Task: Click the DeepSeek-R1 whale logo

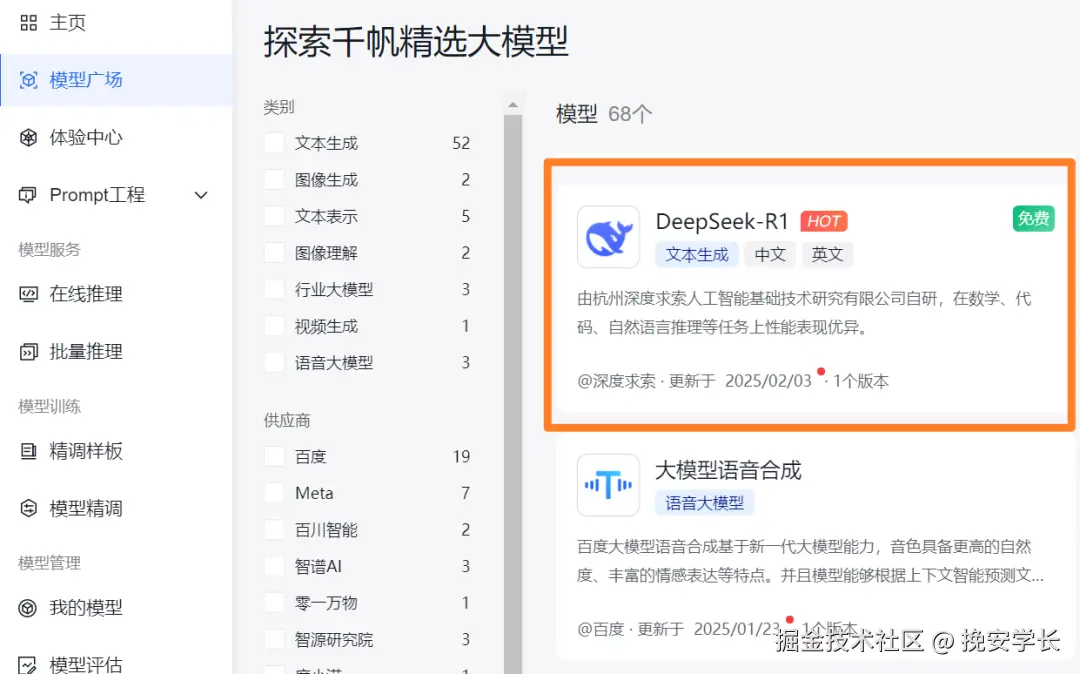Action: pyautogui.click(x=608, y=237)
